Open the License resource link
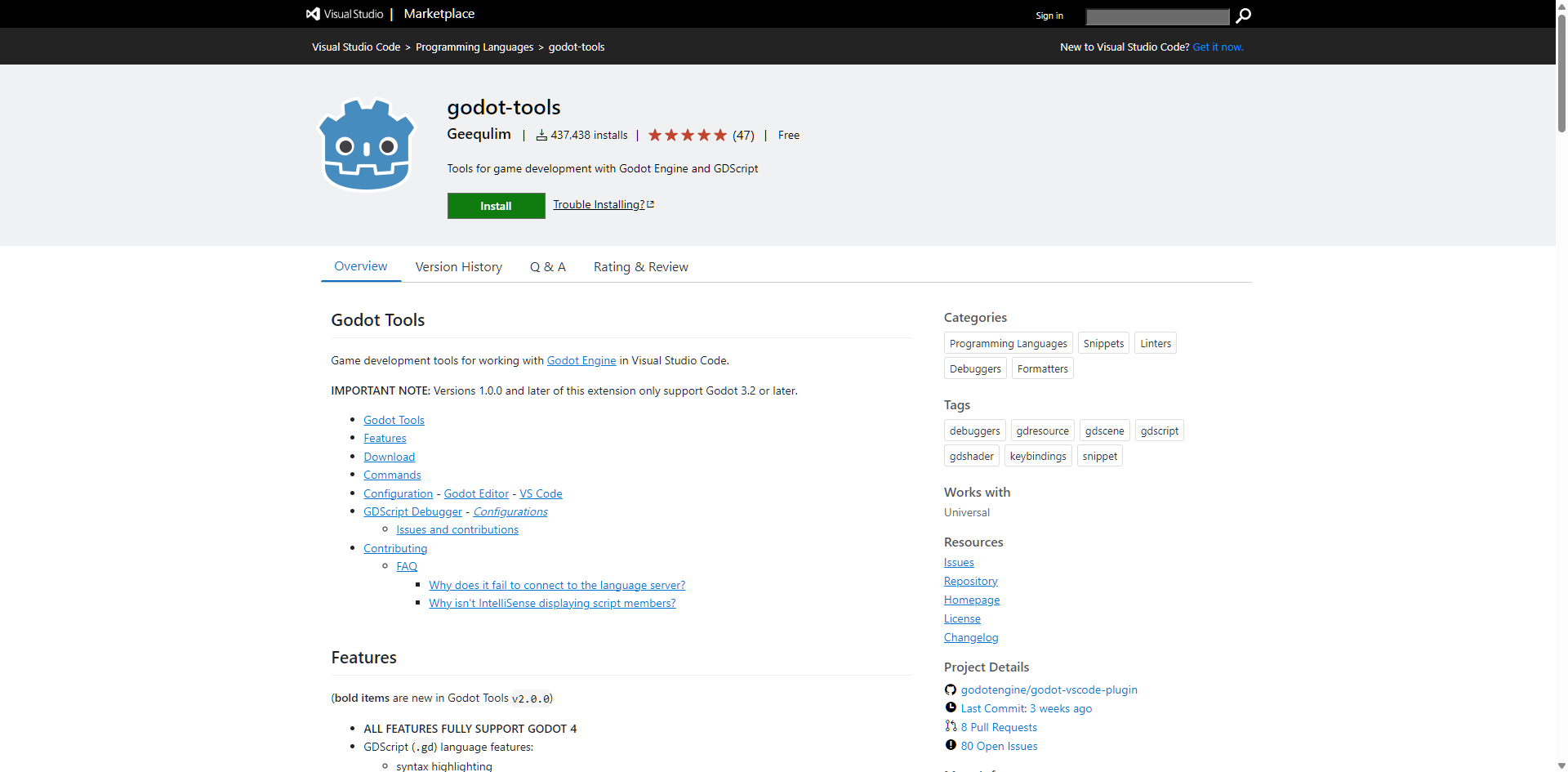This screenshot has height=772, width=1568. (962, 618)
